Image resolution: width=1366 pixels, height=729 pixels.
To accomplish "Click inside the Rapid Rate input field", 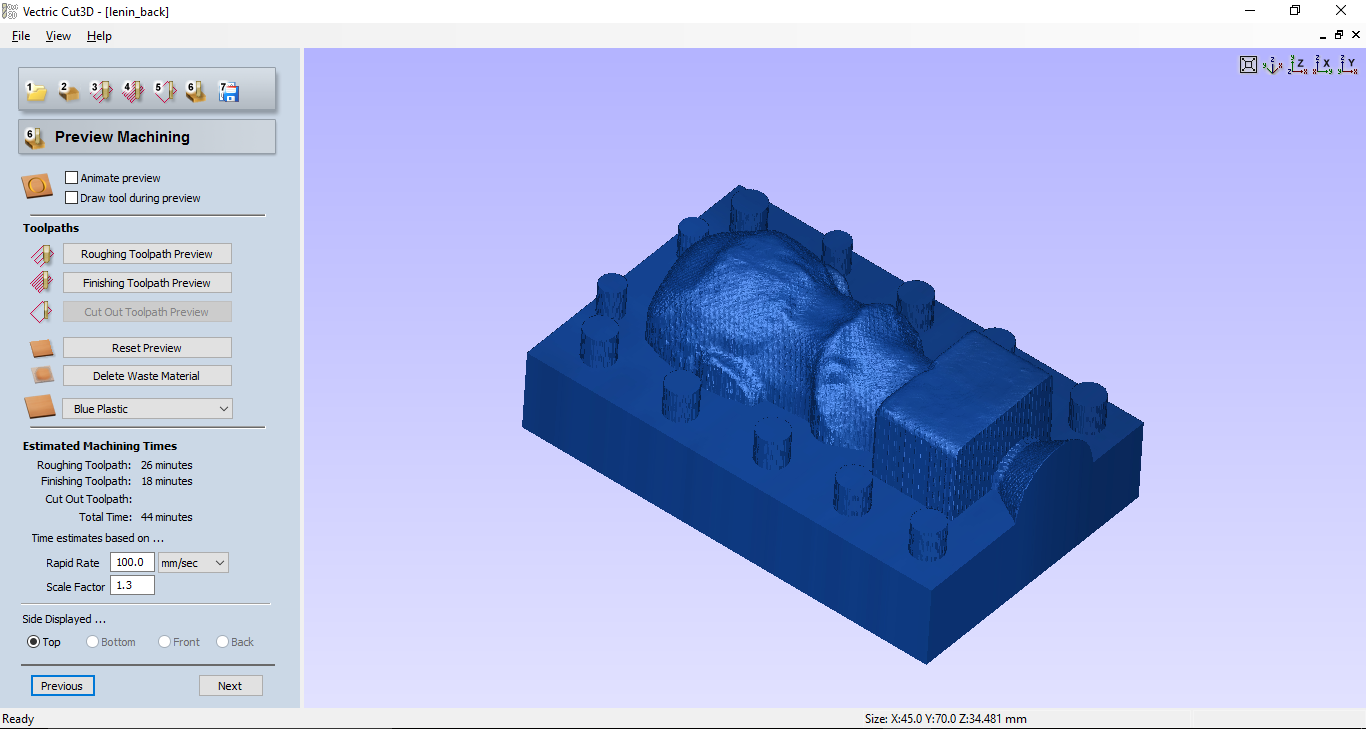I will pos(131,562).
